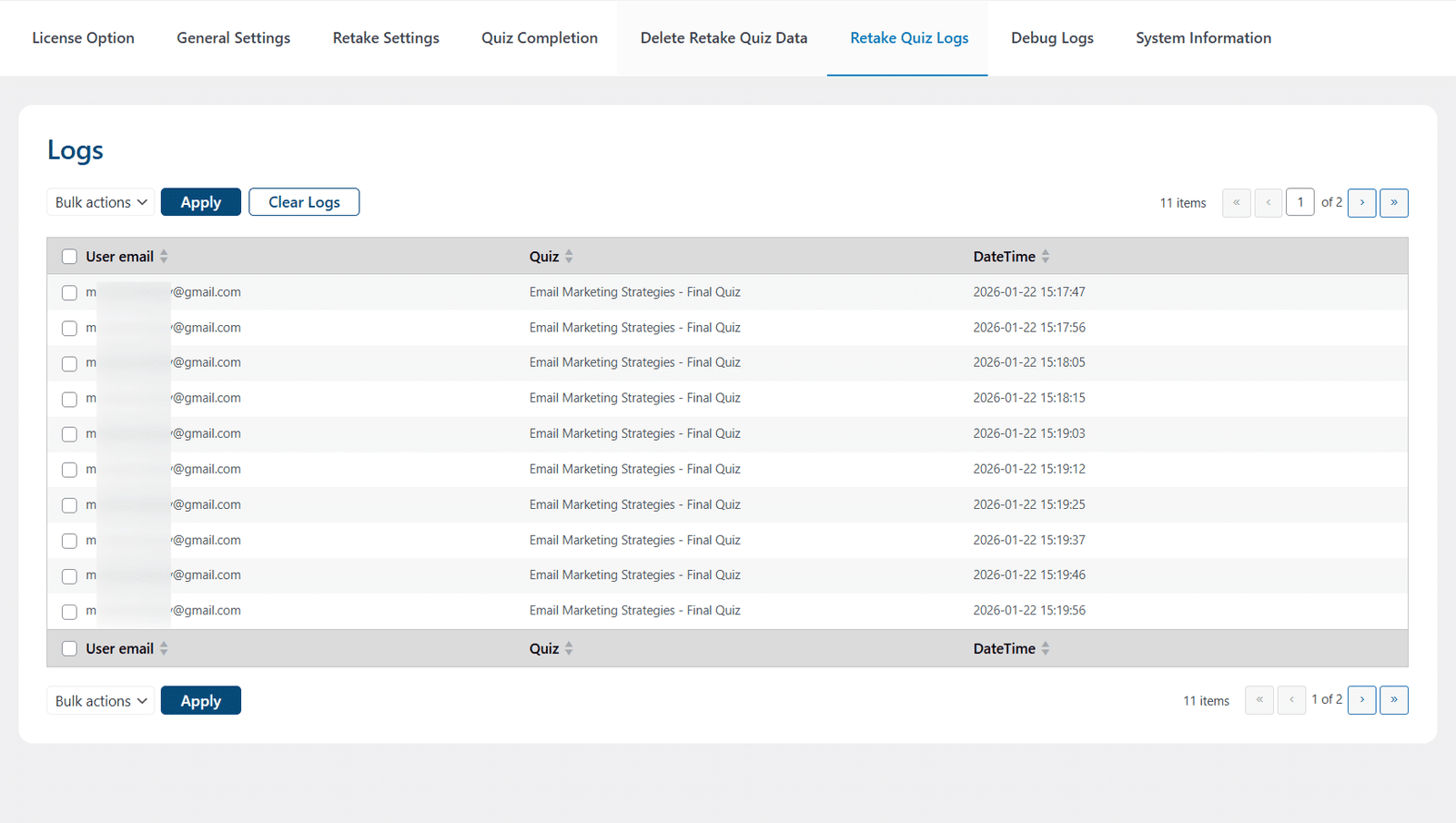This screenshot has height=823, width=1456.
Task: Select the log row dated 15:17:47
Action: point(69,293)
